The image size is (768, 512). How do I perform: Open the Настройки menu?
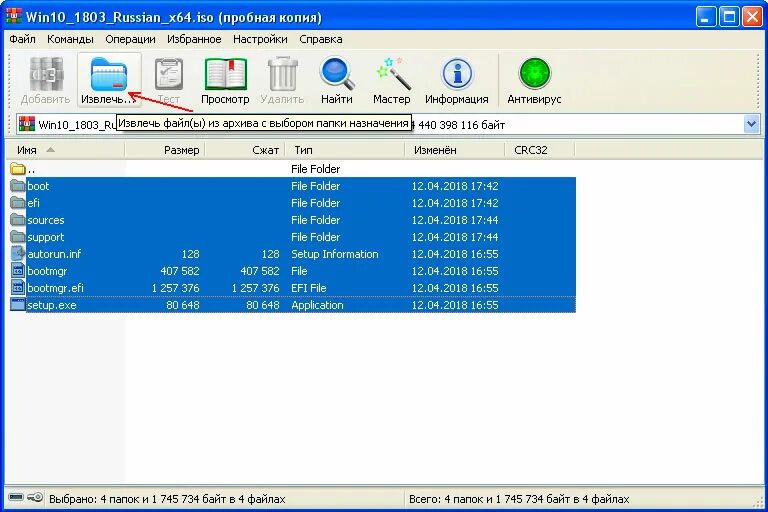pyautogui.click(x=260, y=39)
